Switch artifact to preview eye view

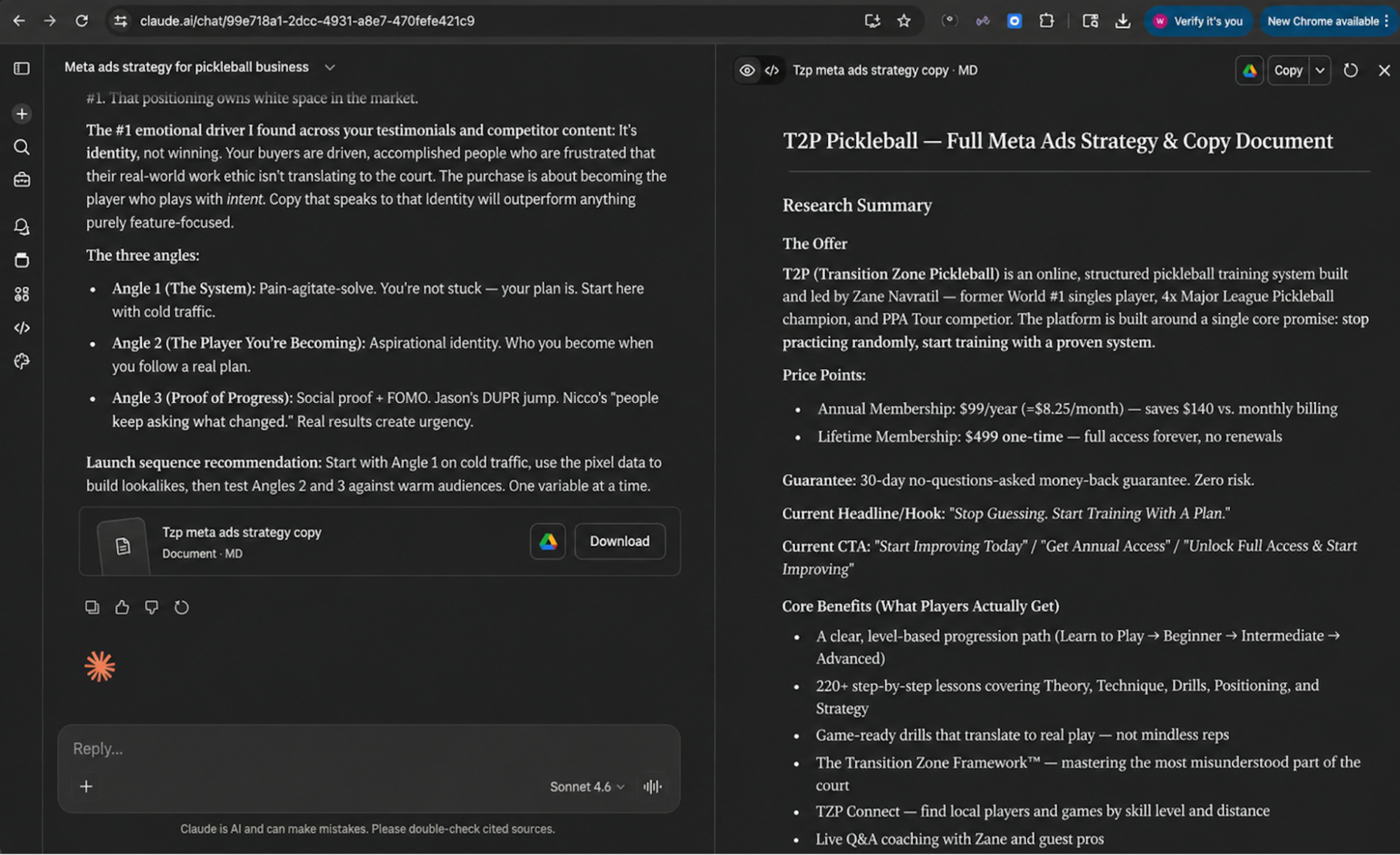(x=747, y=70)
